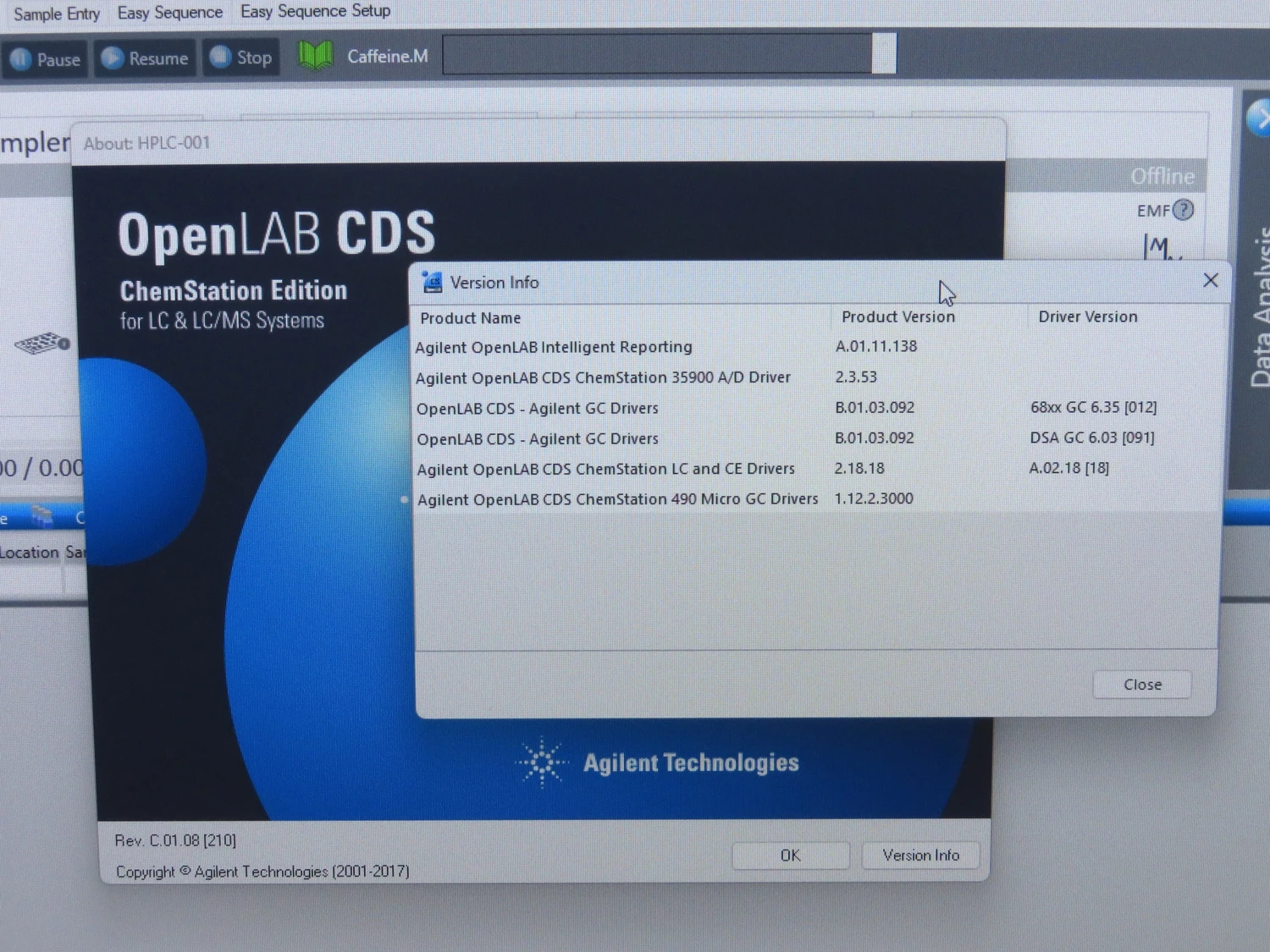Click the green method book icon
1270x952 pixels.
(315, 57)
